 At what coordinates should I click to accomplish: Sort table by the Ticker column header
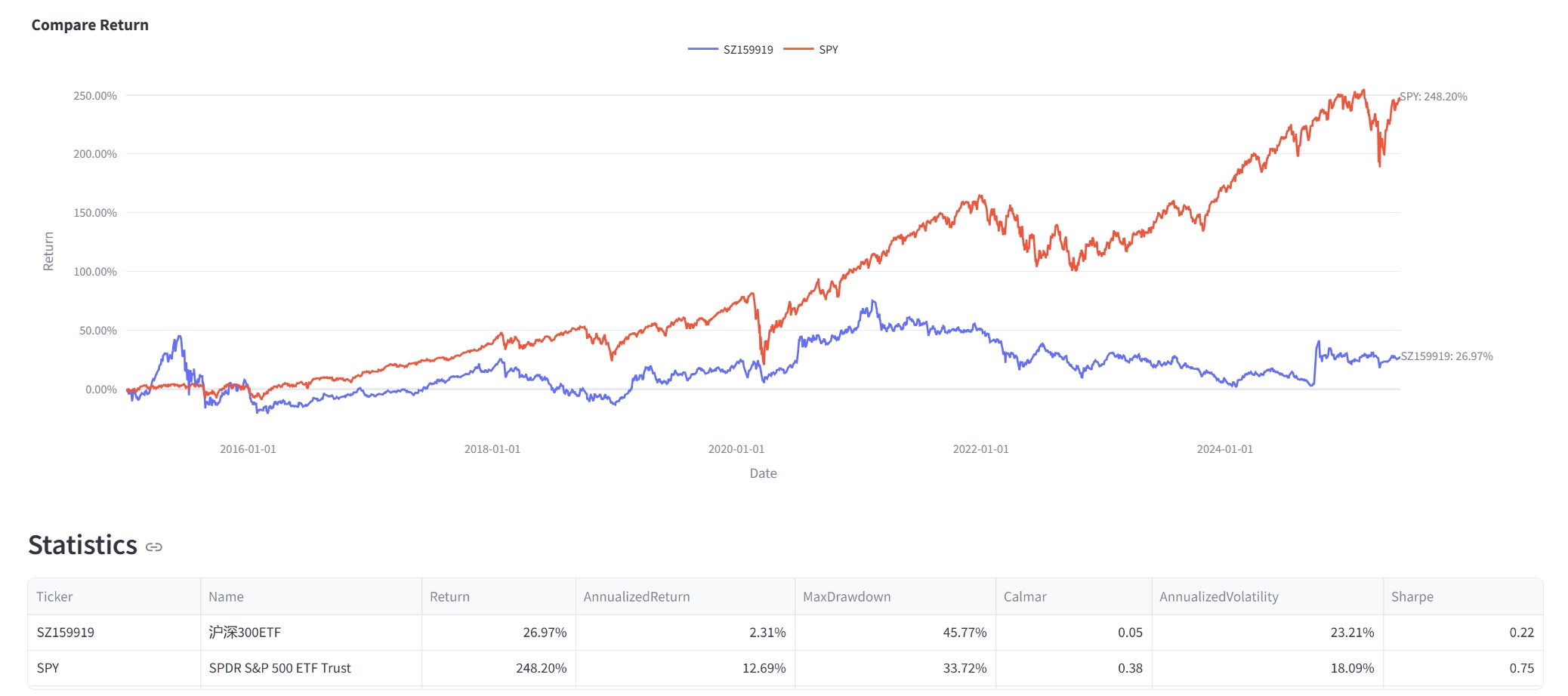coord(54,596)
